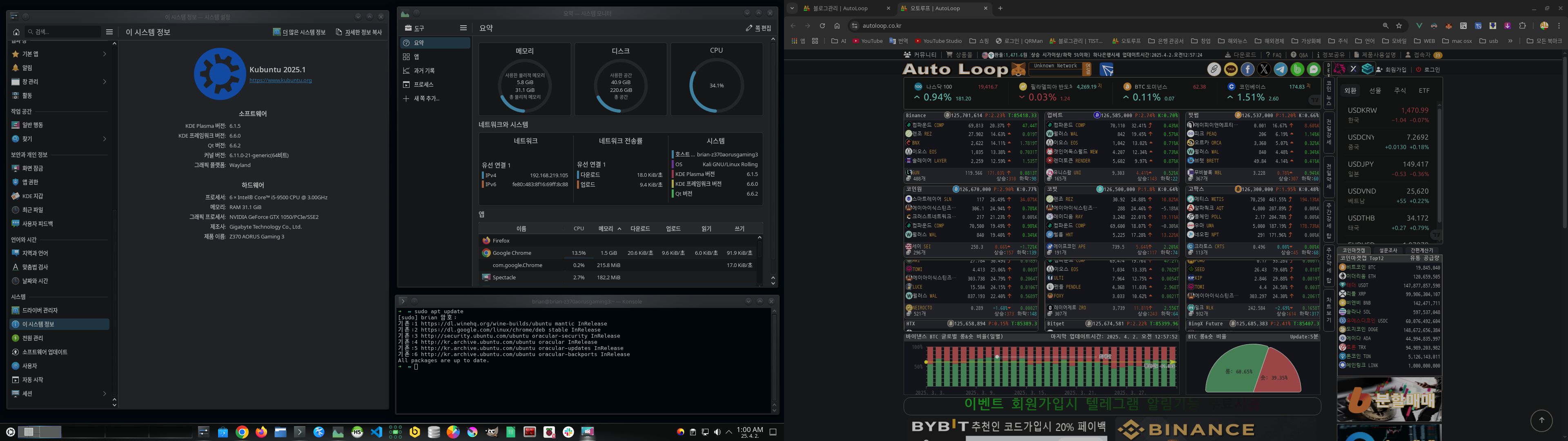Launch Visual Studio Code from the taskbar
The height and width of the screenshot is (441, 1568).
coord(376,432)
